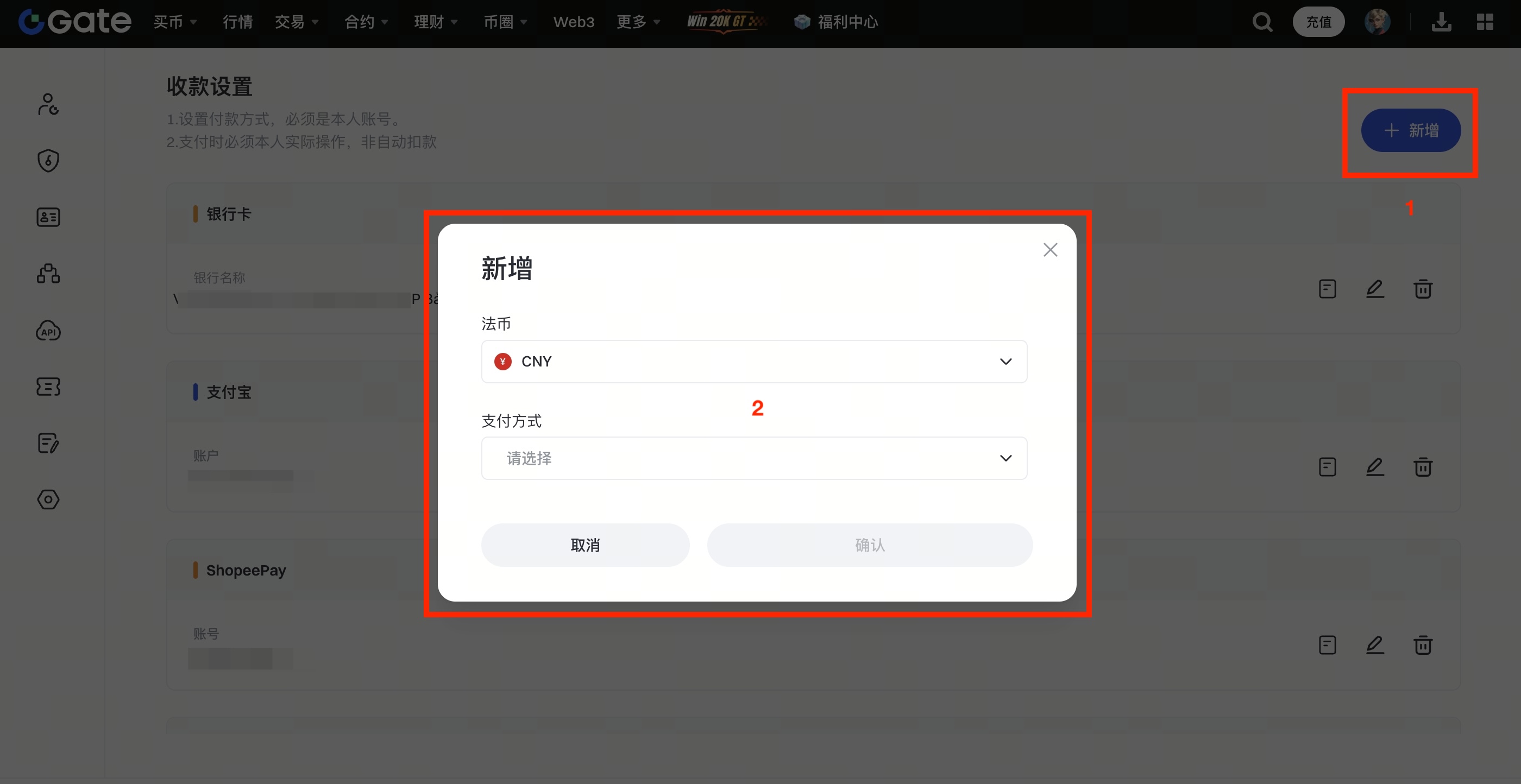1521x784 pixels.
Task: Click the search magnifier icon in header
Action: (x=1262, y=22)
